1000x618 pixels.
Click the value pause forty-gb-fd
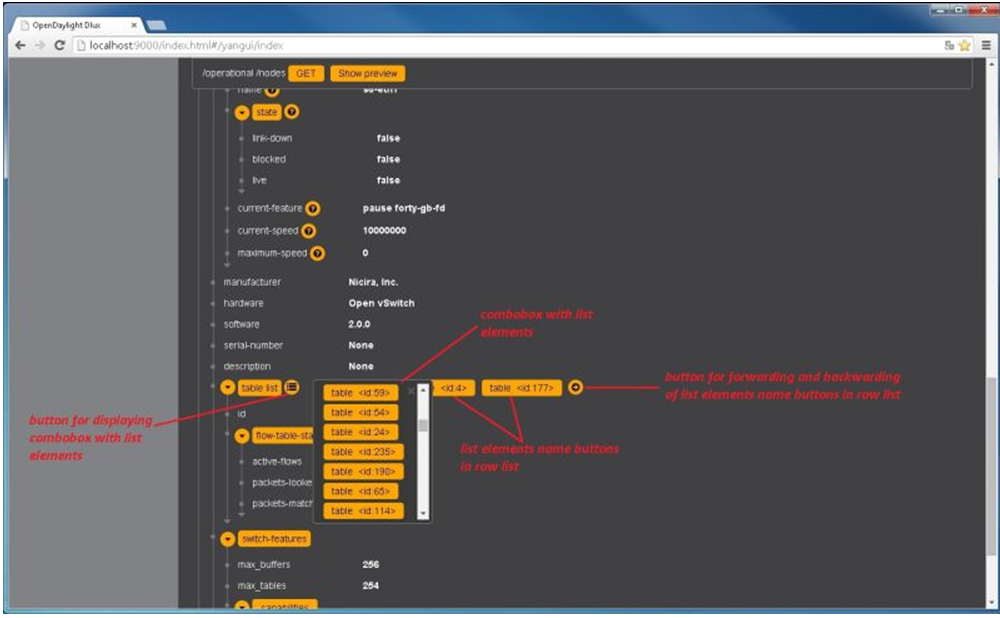click(404, 208)
